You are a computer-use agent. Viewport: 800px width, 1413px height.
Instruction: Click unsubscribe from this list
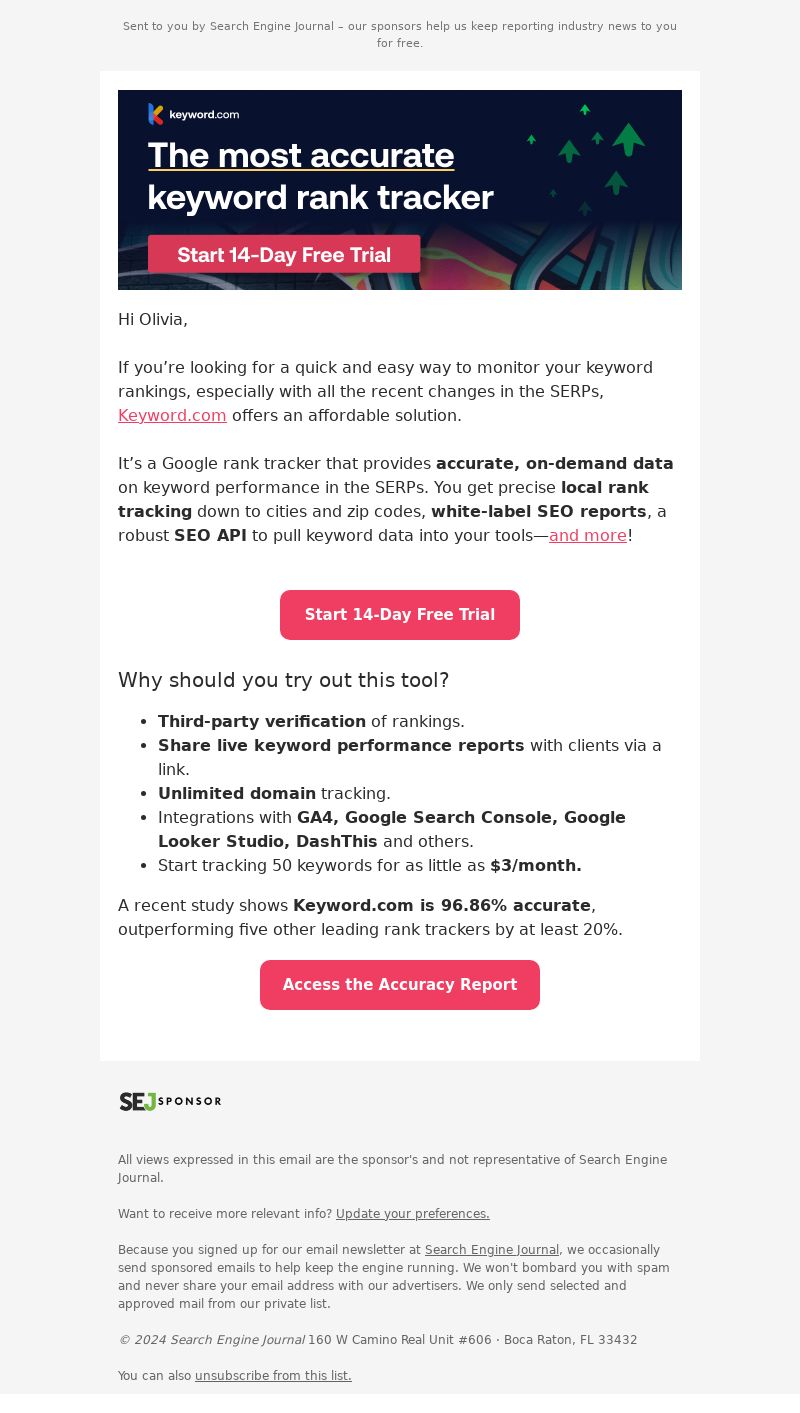[x=273, y=1375]
